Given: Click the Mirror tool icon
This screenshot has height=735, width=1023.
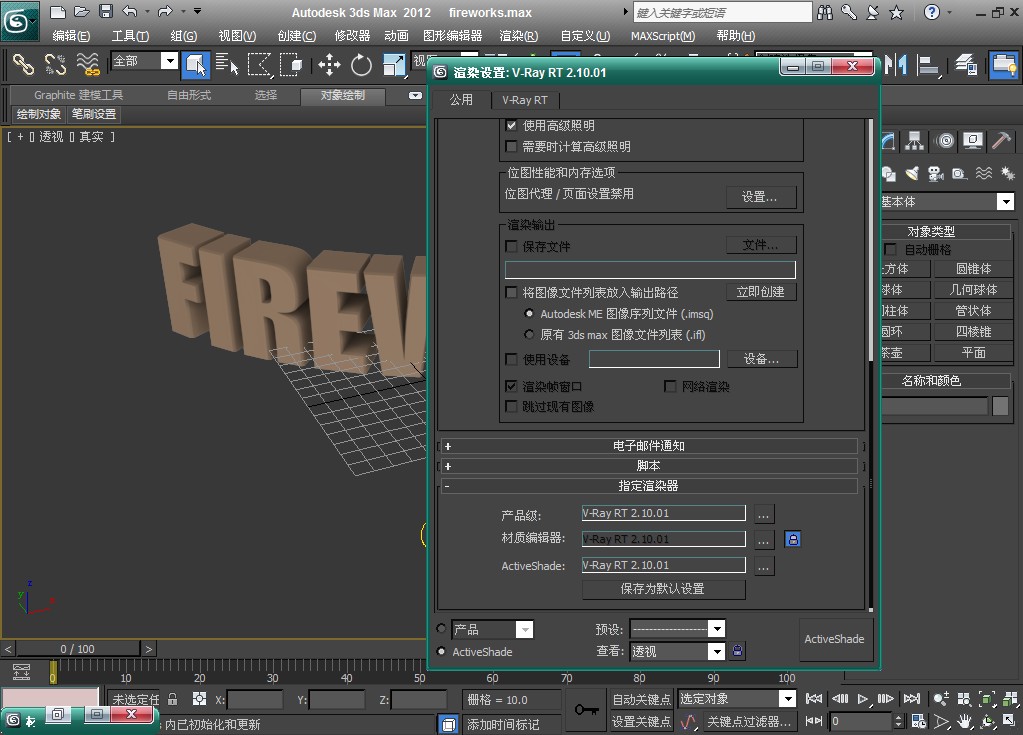Looking at the screenshot, I should click(x=896, y=64).
